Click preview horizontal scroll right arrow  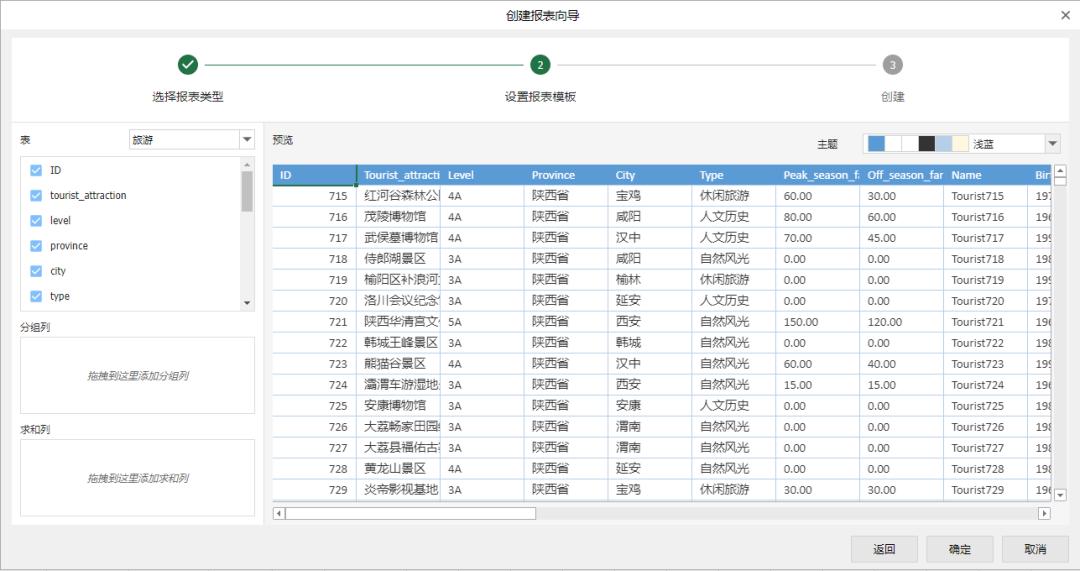[x=1044, y=513]
